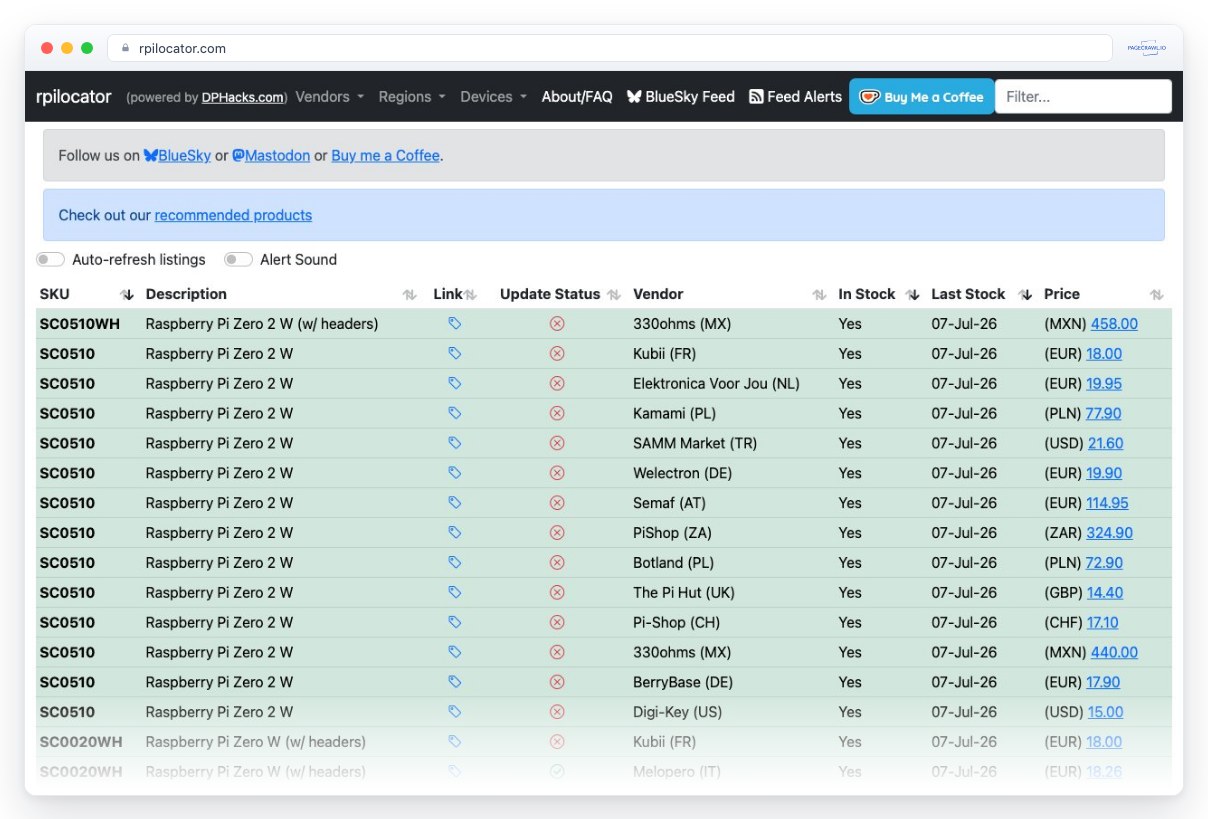Open link tag icon for Botland (PL)
The image size is (1208, 819).
click(454, 562)
